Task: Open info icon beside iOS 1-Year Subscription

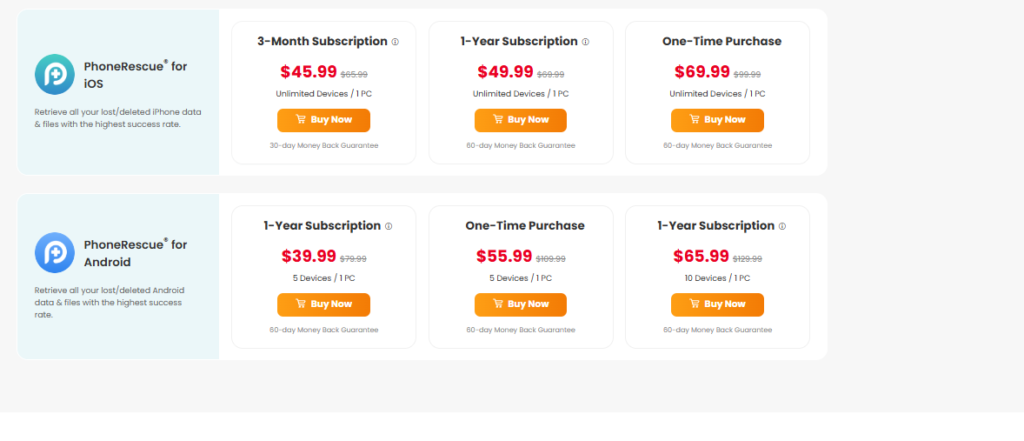Action: [x=585, y=42]
